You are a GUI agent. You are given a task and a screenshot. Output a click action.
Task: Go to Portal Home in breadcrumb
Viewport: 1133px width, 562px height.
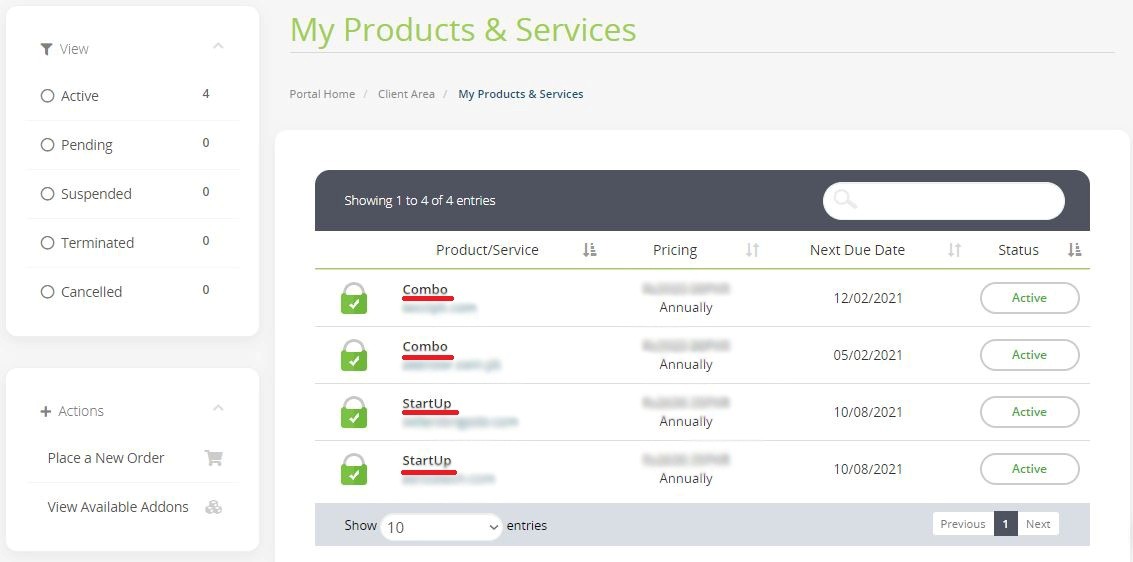[322, 94]
